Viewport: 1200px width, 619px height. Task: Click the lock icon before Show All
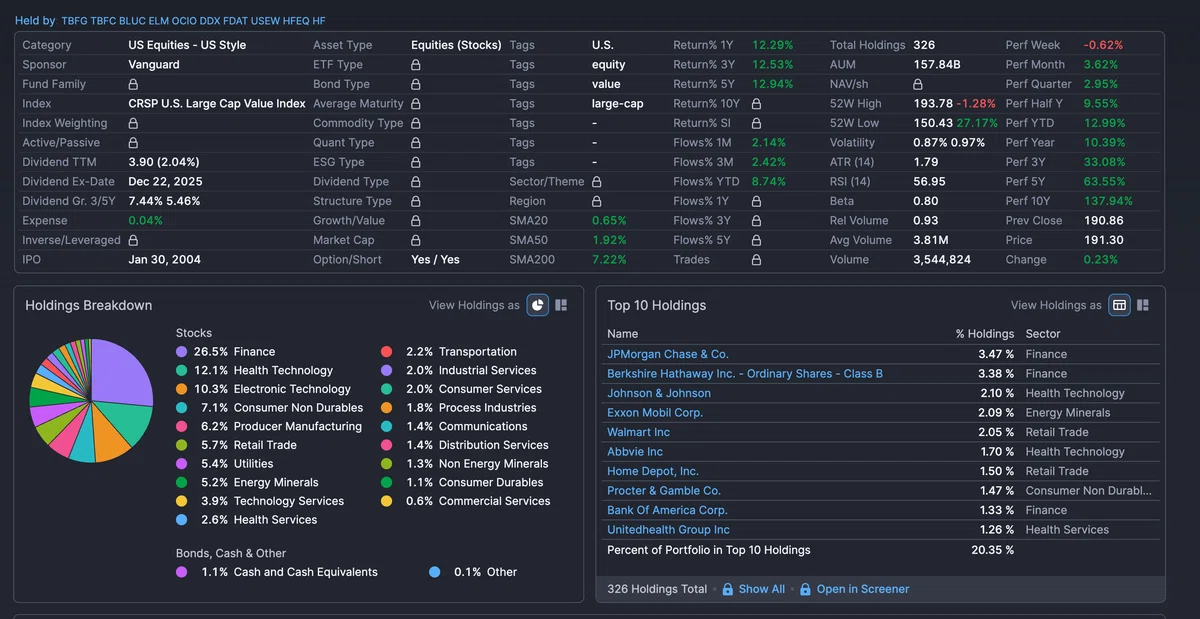coord(728,589)
